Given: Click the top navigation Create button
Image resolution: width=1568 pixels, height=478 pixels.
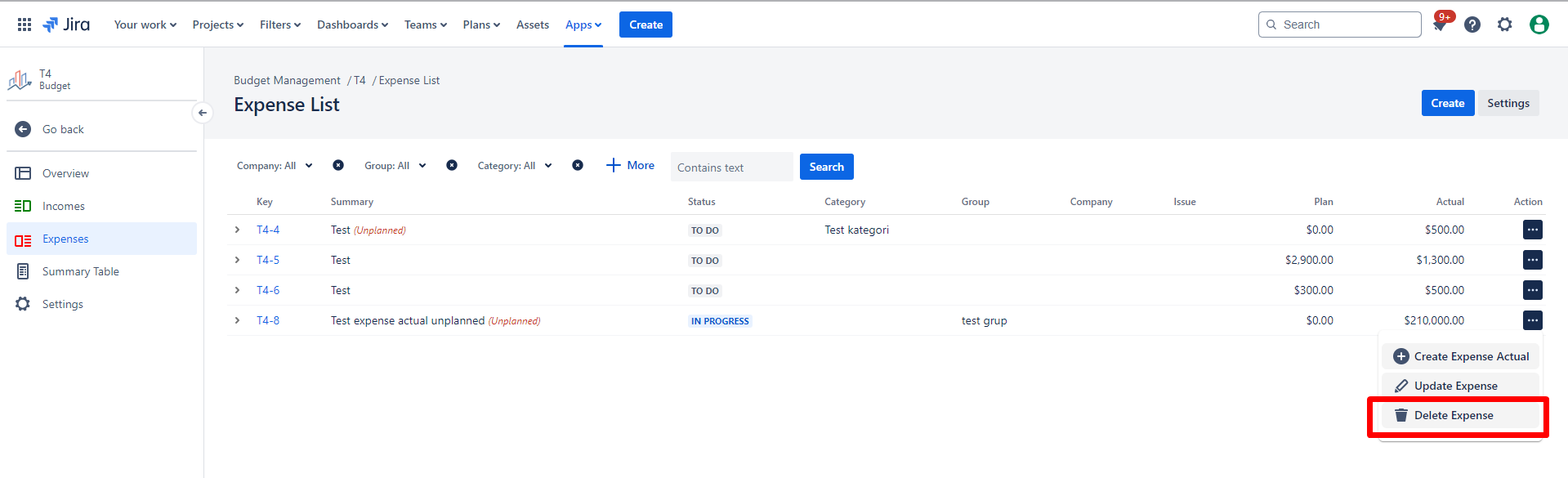Looking at the screenshot, I should [x=646, y=25].
